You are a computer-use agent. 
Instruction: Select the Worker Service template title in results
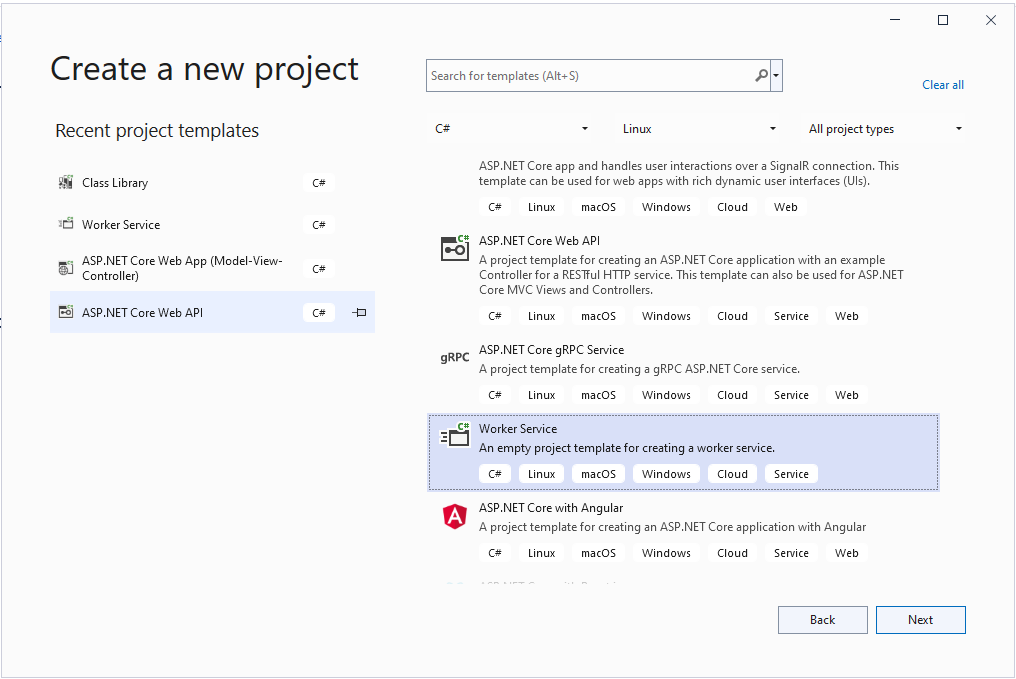pos(518,429)
